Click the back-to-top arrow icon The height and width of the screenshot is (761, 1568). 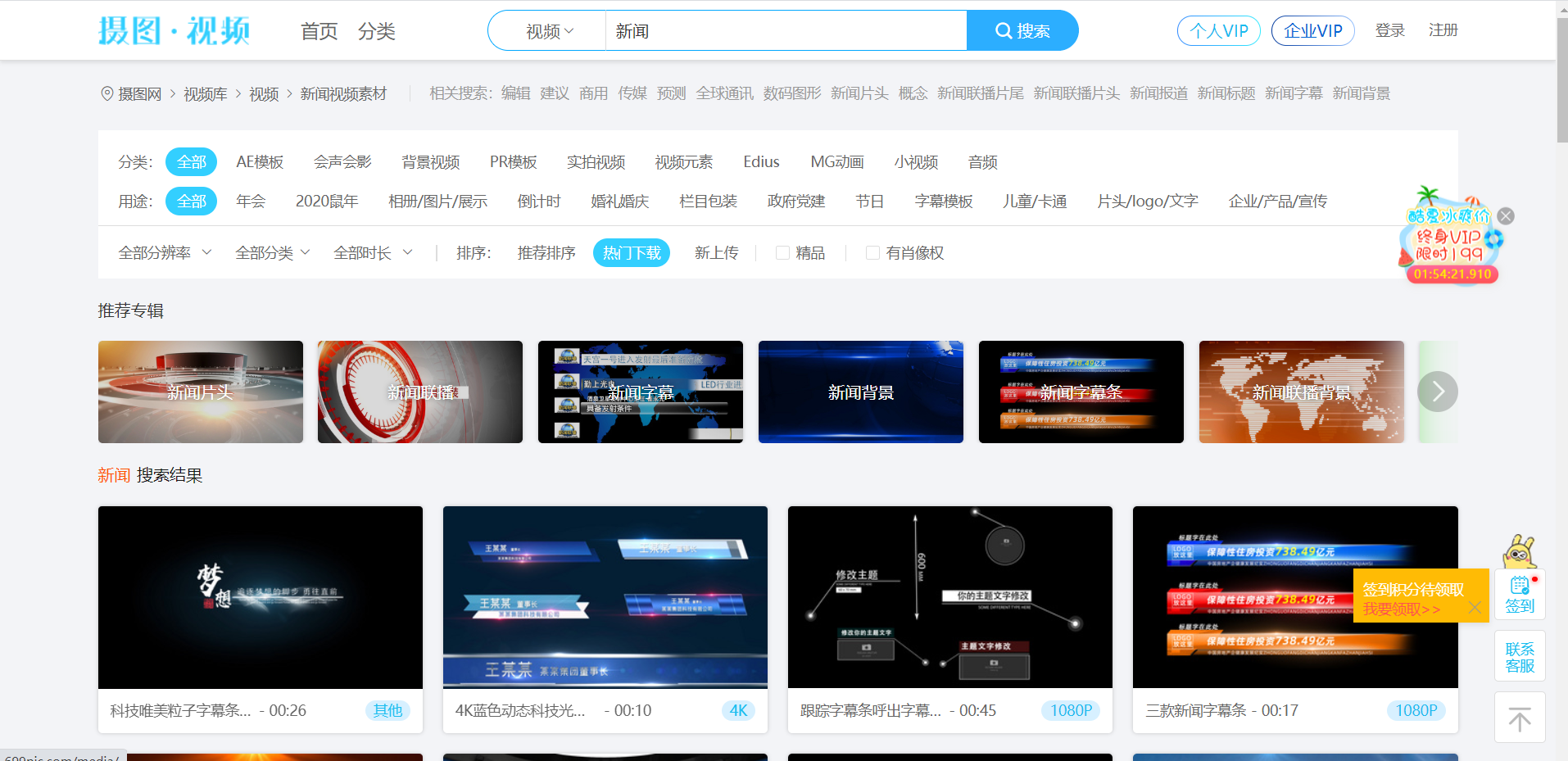[1520, 717]
